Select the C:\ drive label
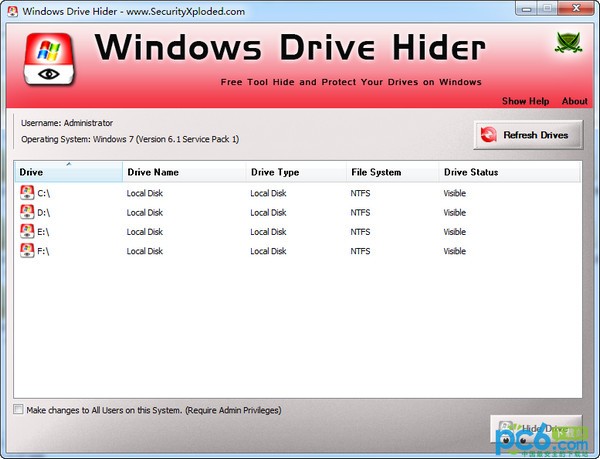Image resolution: width=600 pixels, height=459 pixels. (x=44, y=193)
